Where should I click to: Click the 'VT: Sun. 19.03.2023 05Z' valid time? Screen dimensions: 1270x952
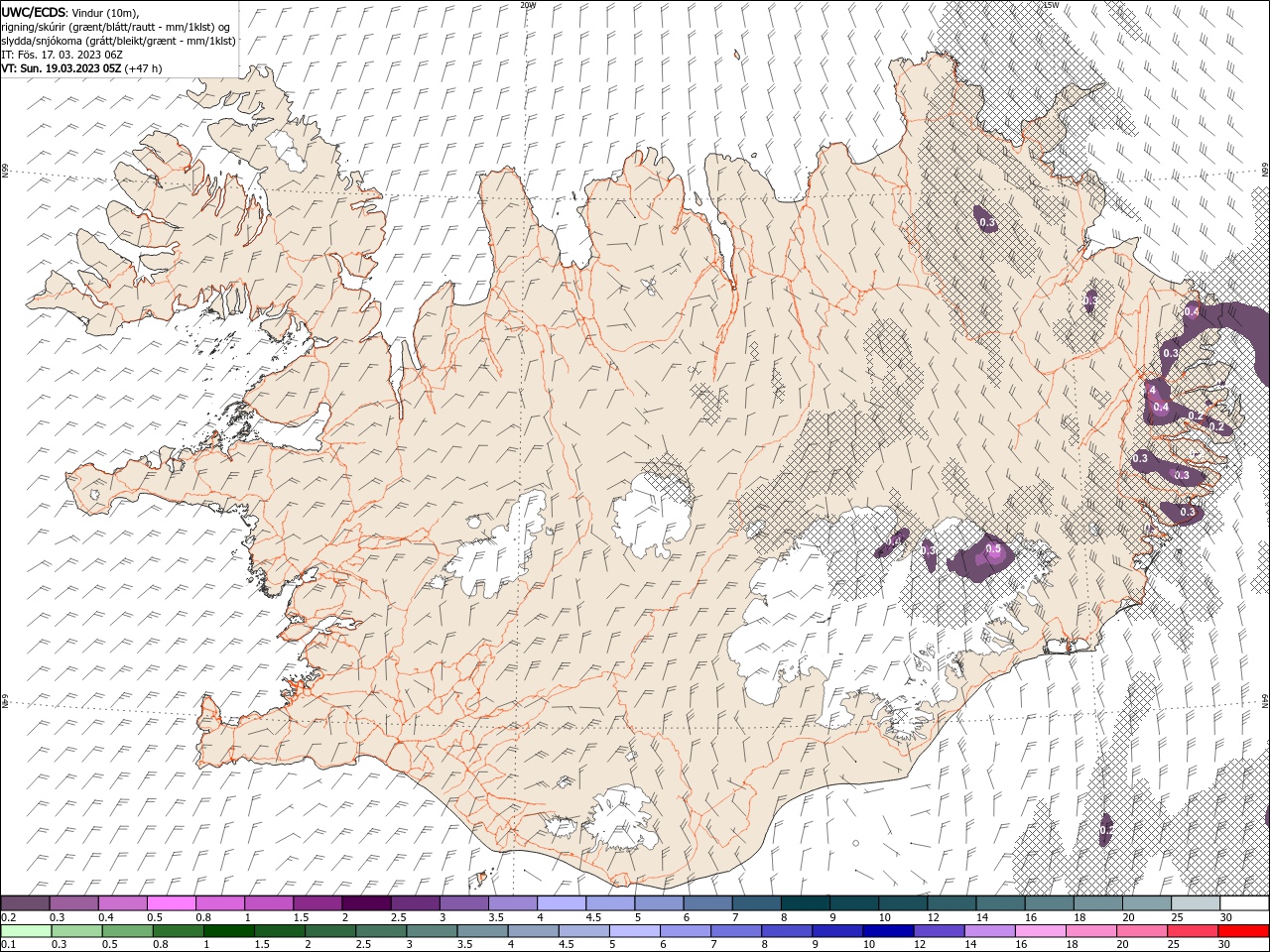[x=61, y=68]
